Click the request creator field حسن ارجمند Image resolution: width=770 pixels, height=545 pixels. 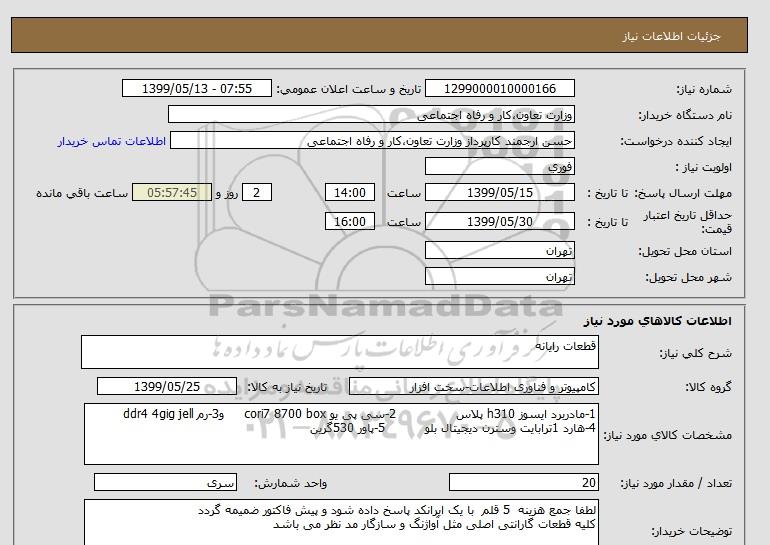[x=372, y=141]
